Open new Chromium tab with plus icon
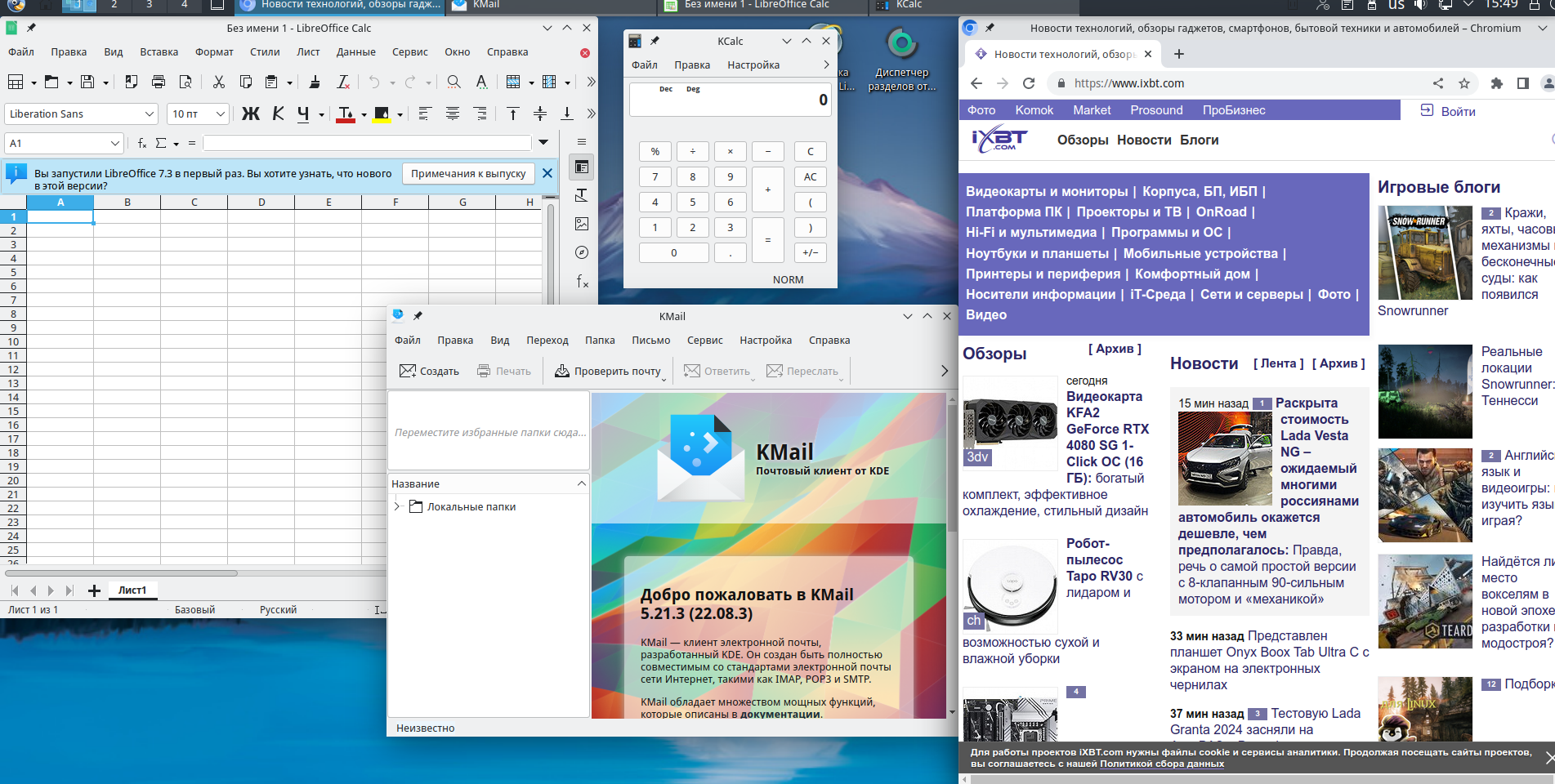 tap(1178, 54)
